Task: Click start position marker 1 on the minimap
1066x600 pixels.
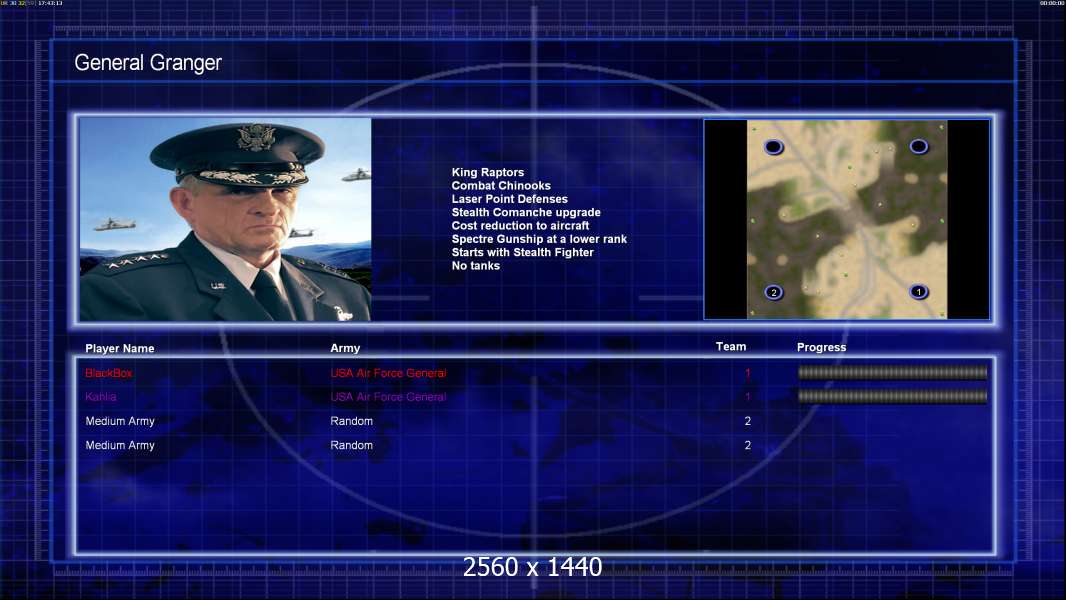Action: coord(918,292)
